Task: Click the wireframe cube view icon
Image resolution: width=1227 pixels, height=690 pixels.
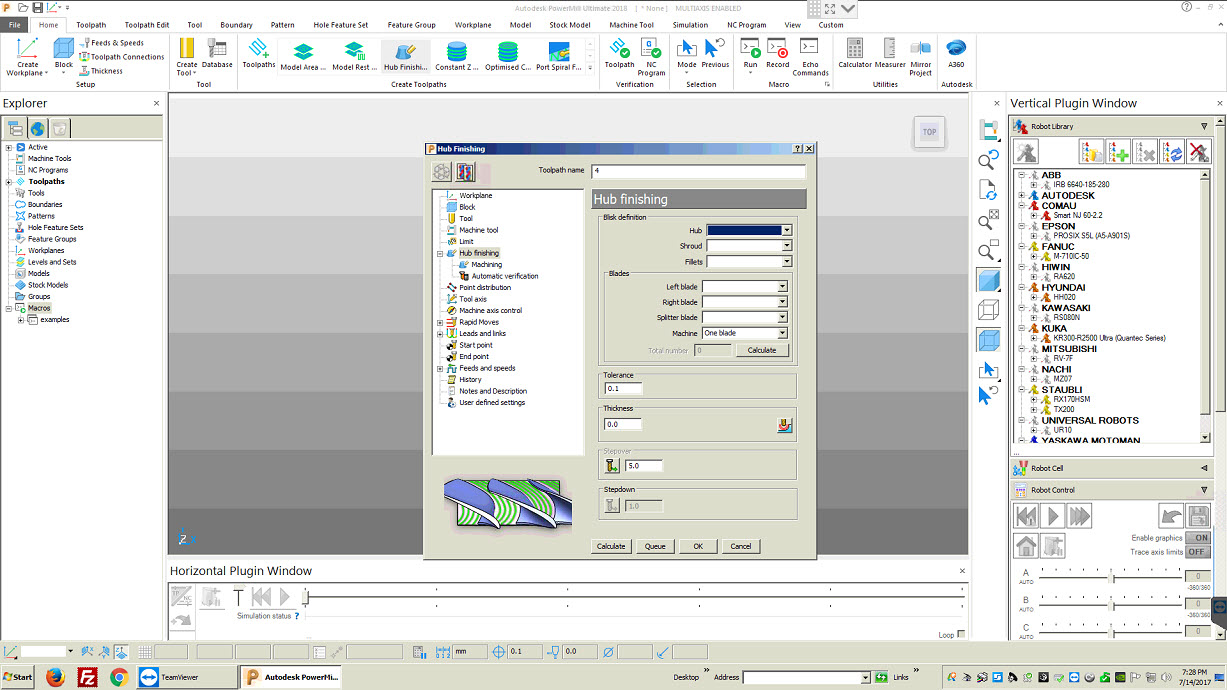Action: point(988,310)
